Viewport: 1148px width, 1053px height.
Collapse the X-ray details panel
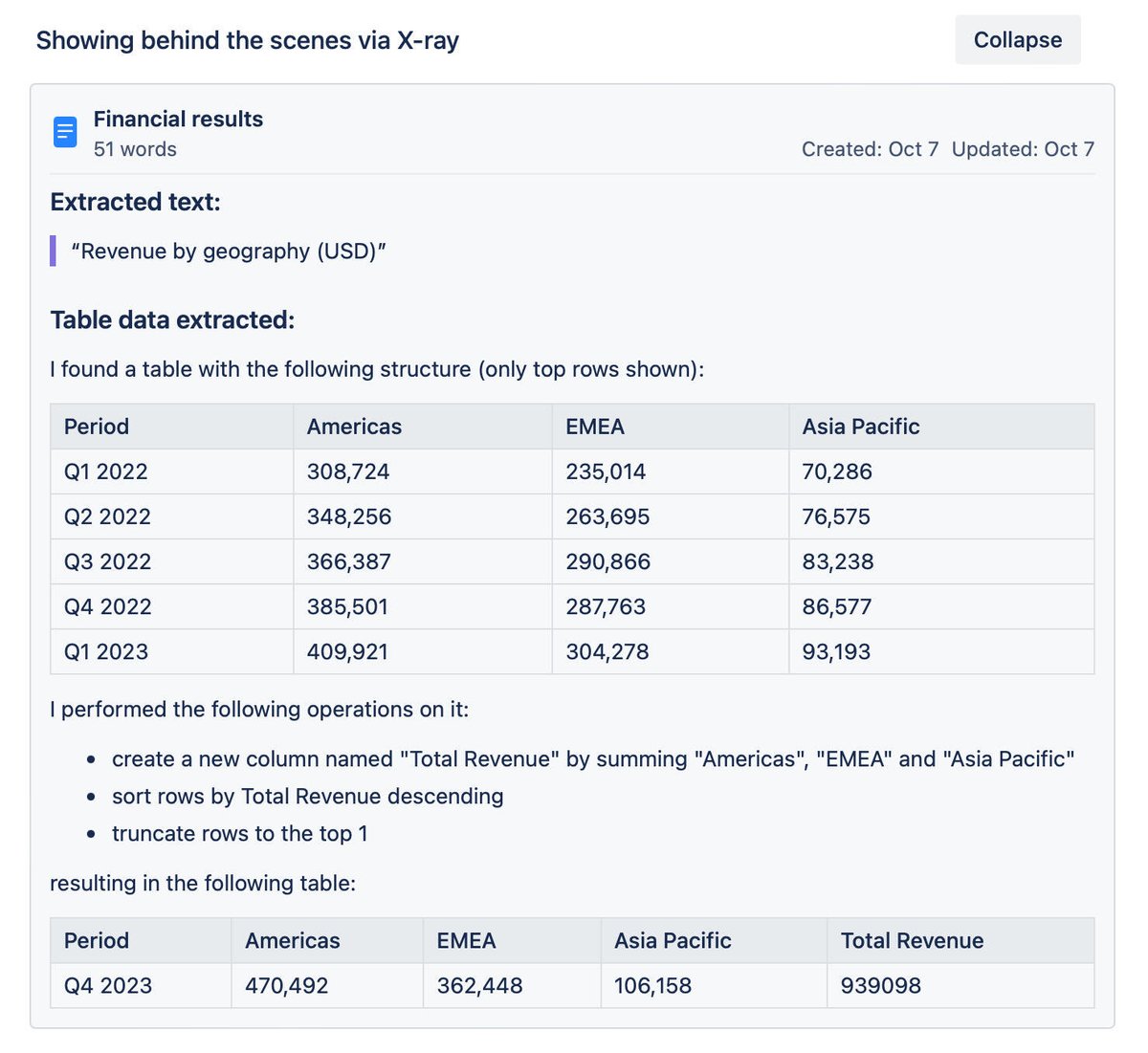pyautogui.click(x=1017, y=40)
